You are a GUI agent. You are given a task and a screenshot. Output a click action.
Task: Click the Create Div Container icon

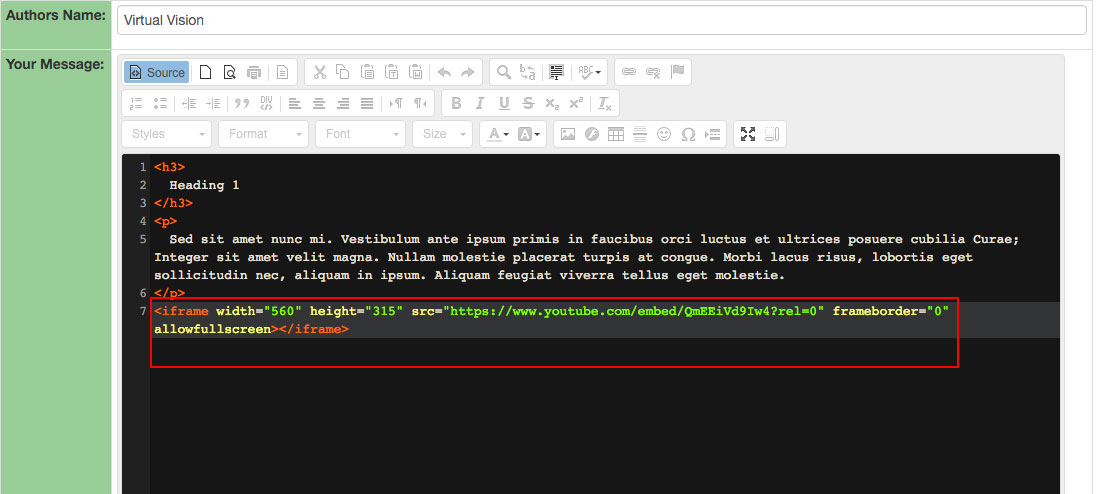[266, 103]
